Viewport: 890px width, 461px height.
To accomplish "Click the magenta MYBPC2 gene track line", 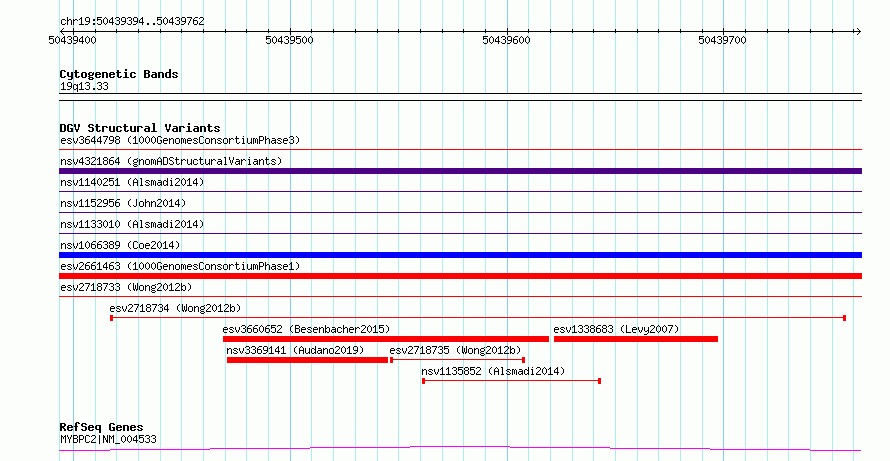I will [460, 449].
